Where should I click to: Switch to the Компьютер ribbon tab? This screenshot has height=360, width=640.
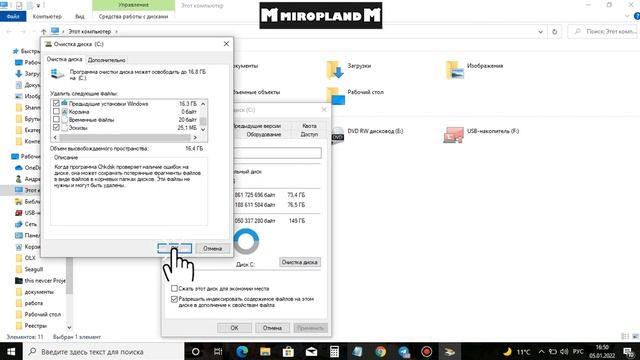[x=47, y=16]
